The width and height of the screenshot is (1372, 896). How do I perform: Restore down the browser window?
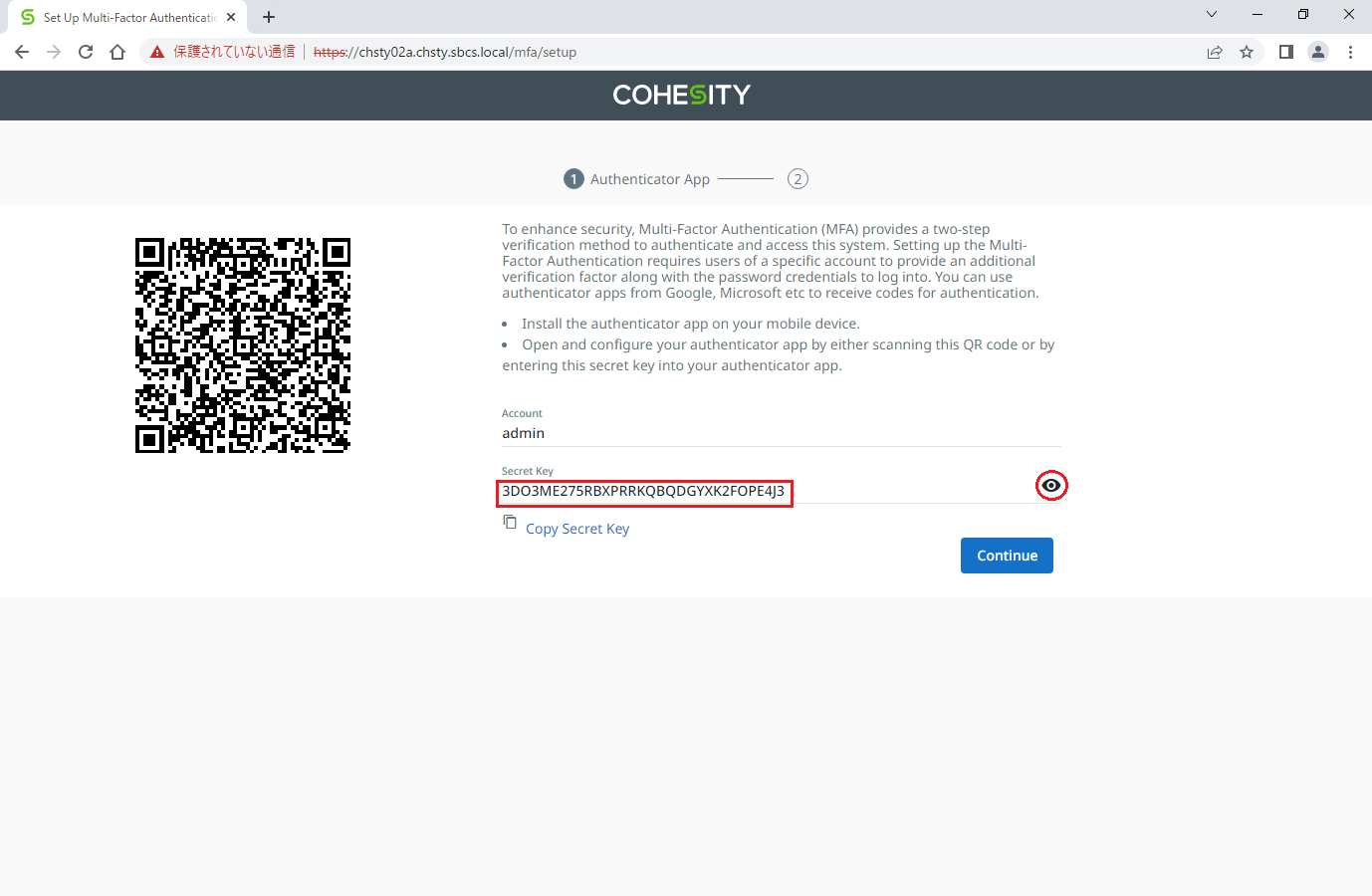point(1303,14)
